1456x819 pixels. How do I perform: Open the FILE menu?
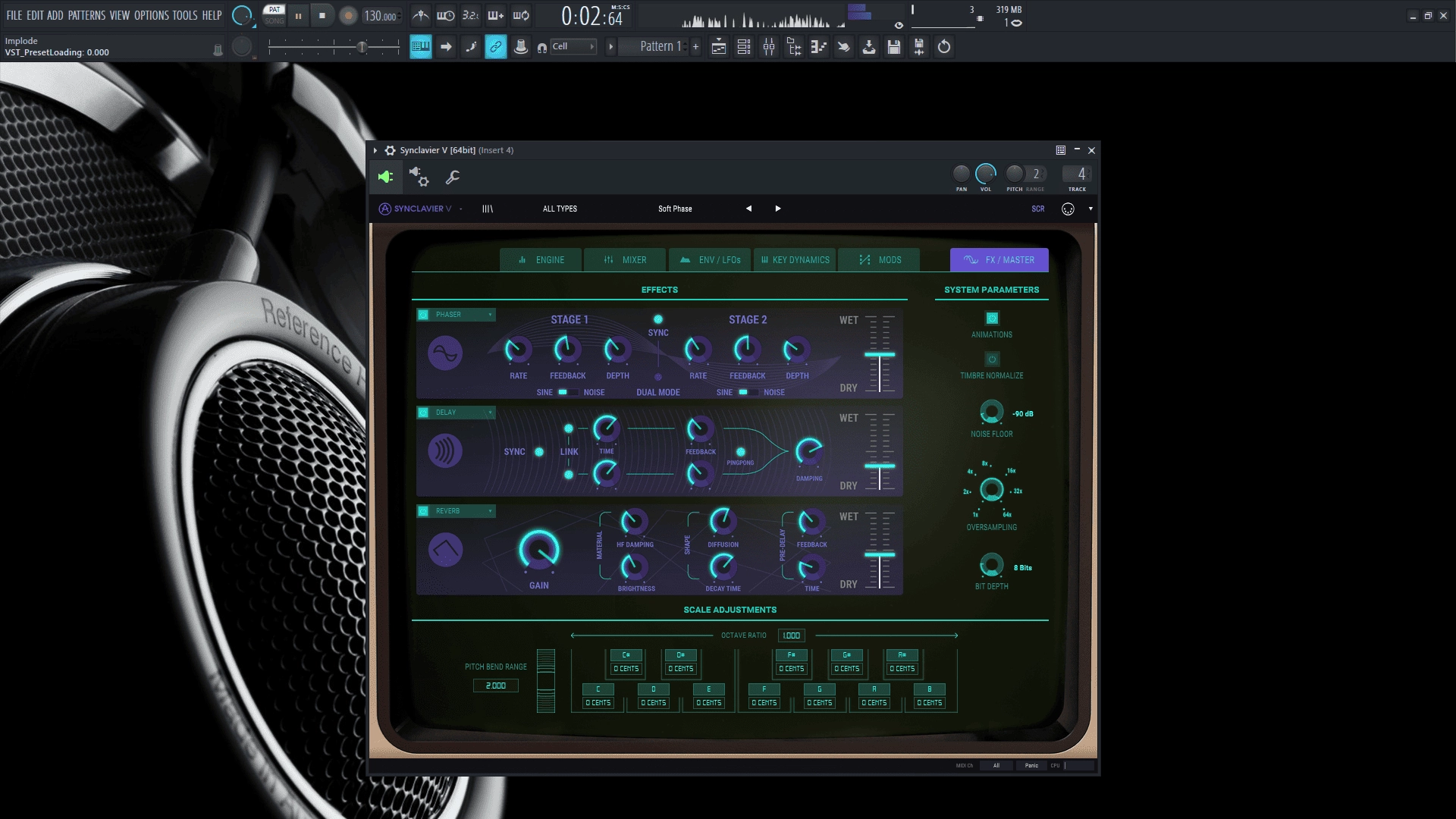14,15
